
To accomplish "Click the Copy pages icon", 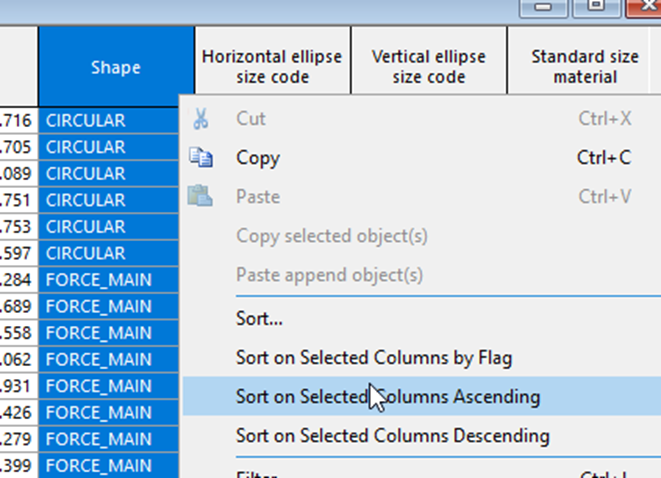I will [x=201, y=158].
